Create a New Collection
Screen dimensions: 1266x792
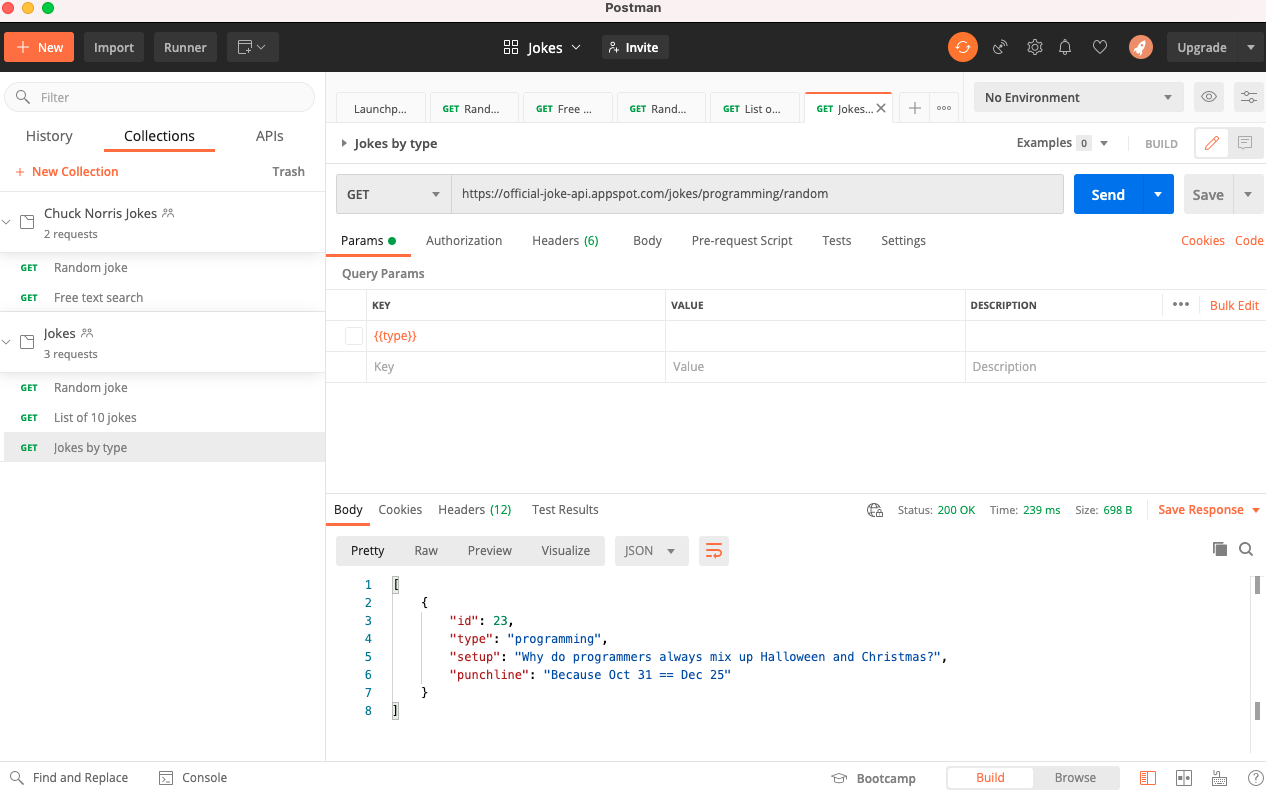[x=67, y=171]
